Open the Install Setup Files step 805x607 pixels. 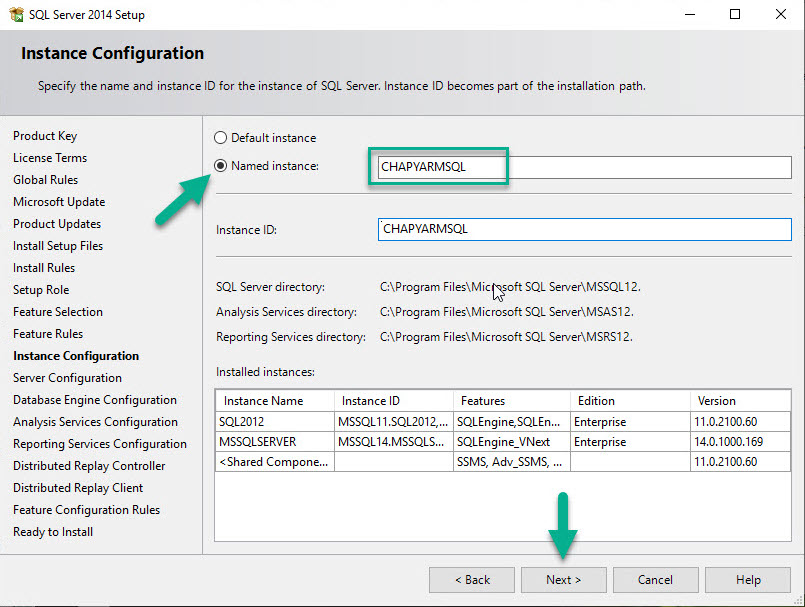click(58, 246)
